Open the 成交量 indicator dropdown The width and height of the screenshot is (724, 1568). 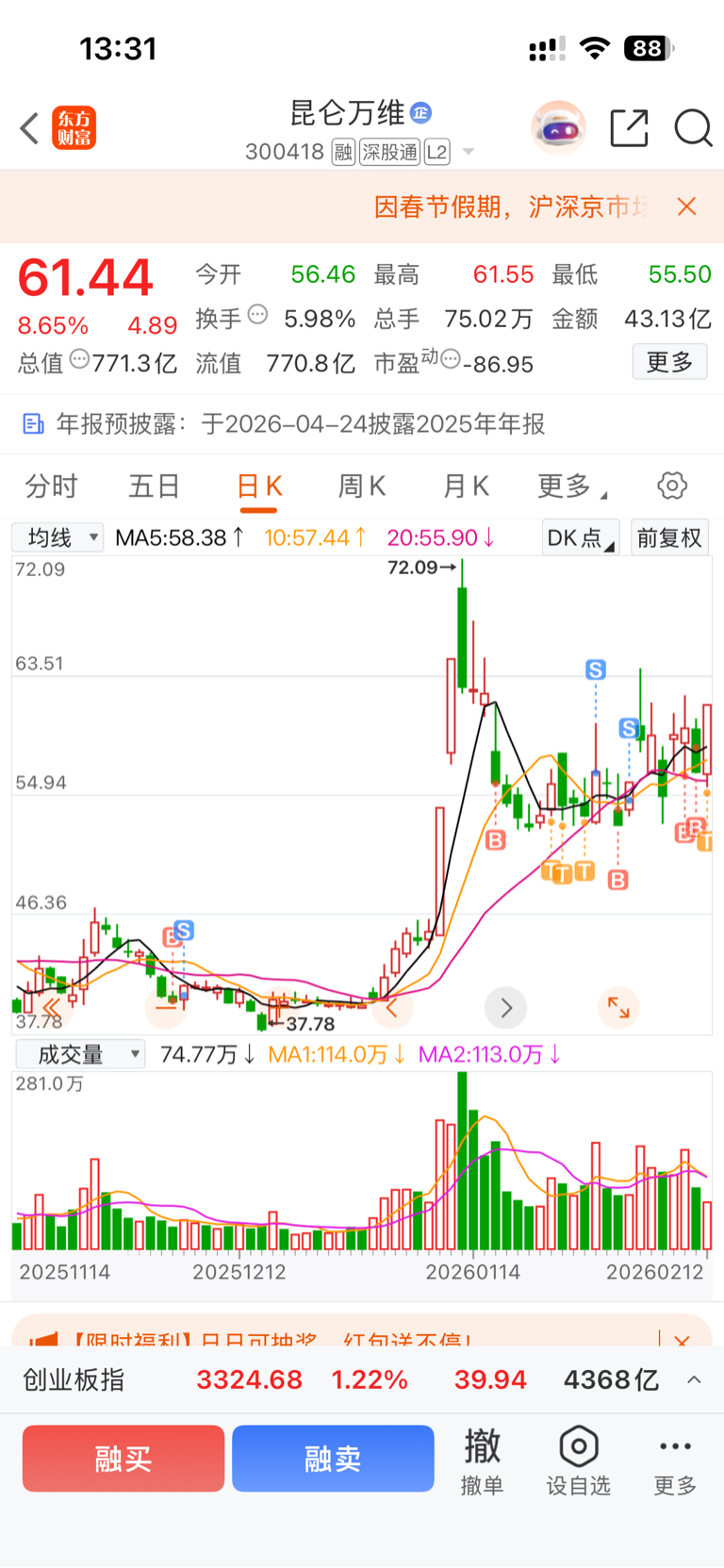80,1054
